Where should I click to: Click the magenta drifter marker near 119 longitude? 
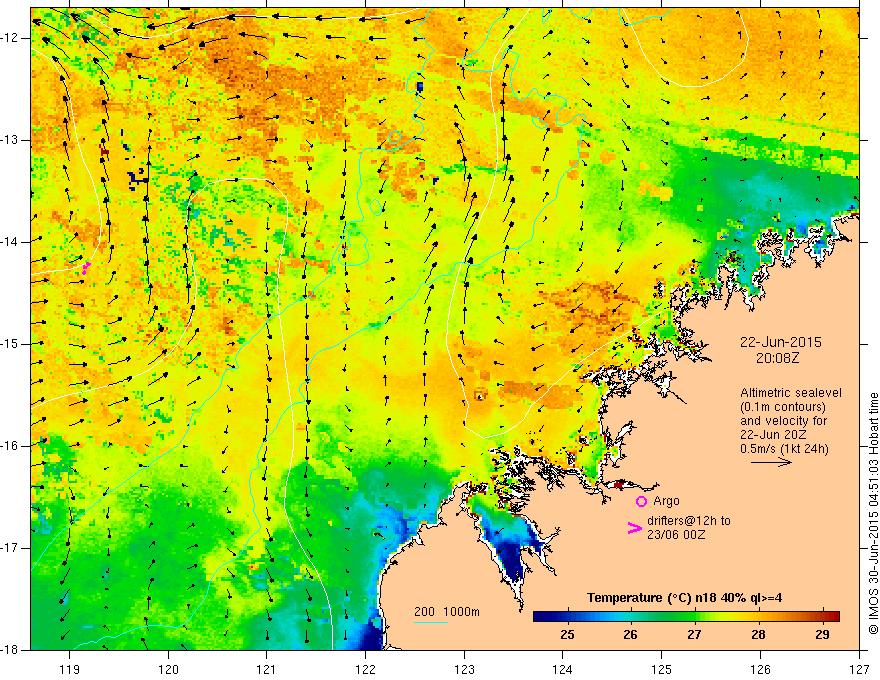[85, 268]
